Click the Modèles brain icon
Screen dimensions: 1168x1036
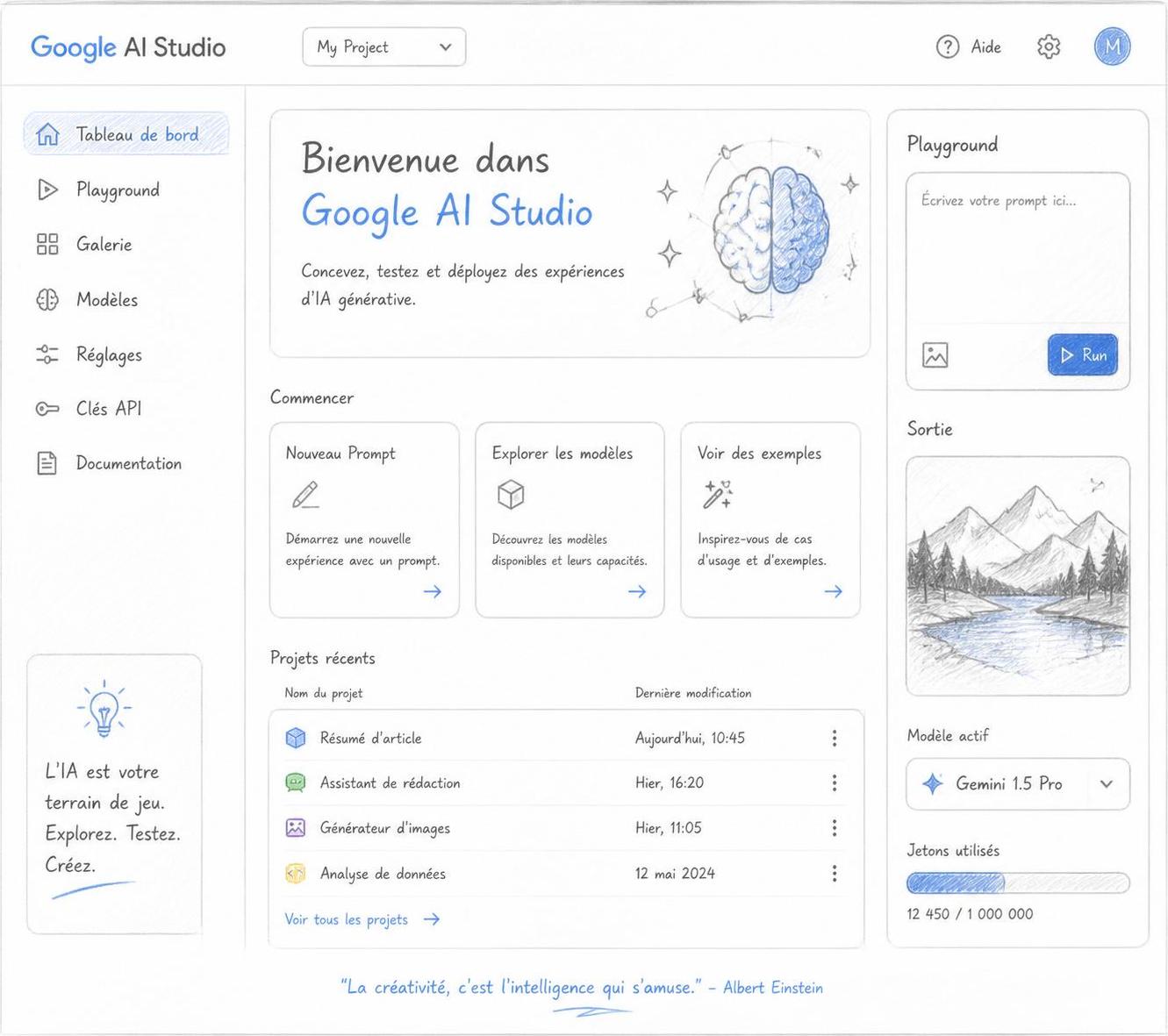point(47,300)
